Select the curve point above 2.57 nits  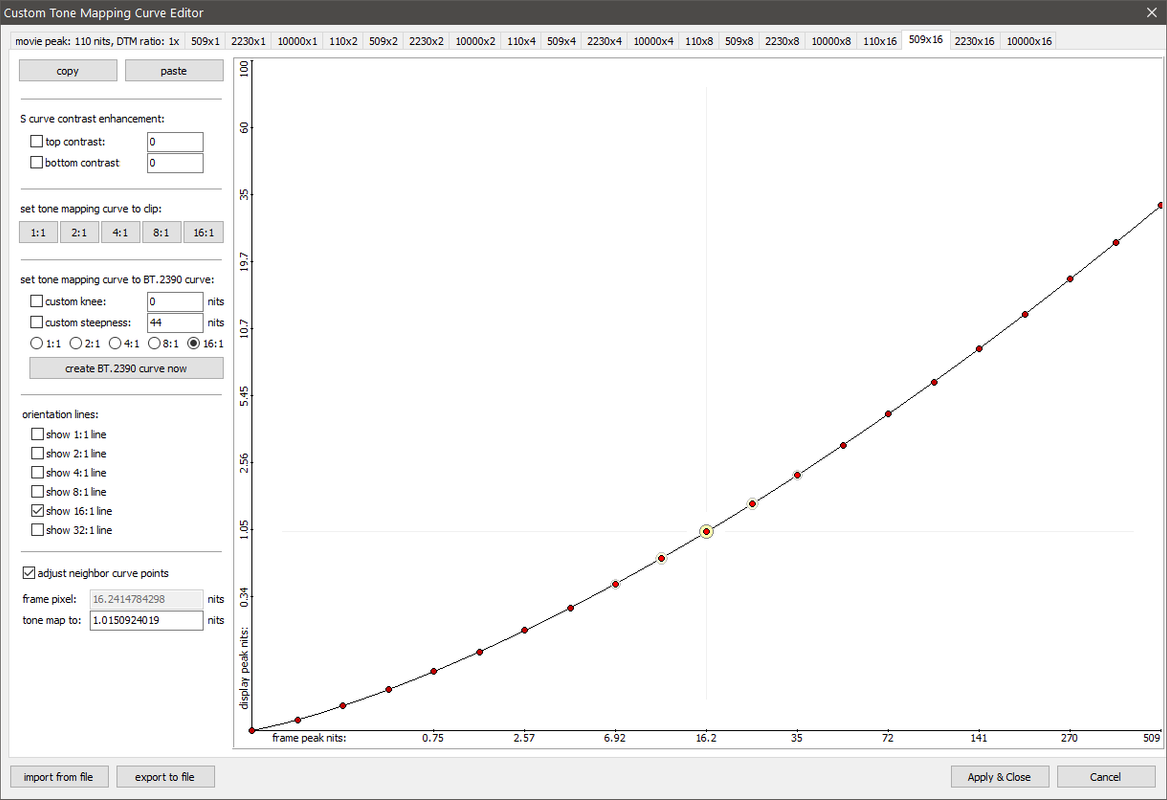[x=525, y=630]
